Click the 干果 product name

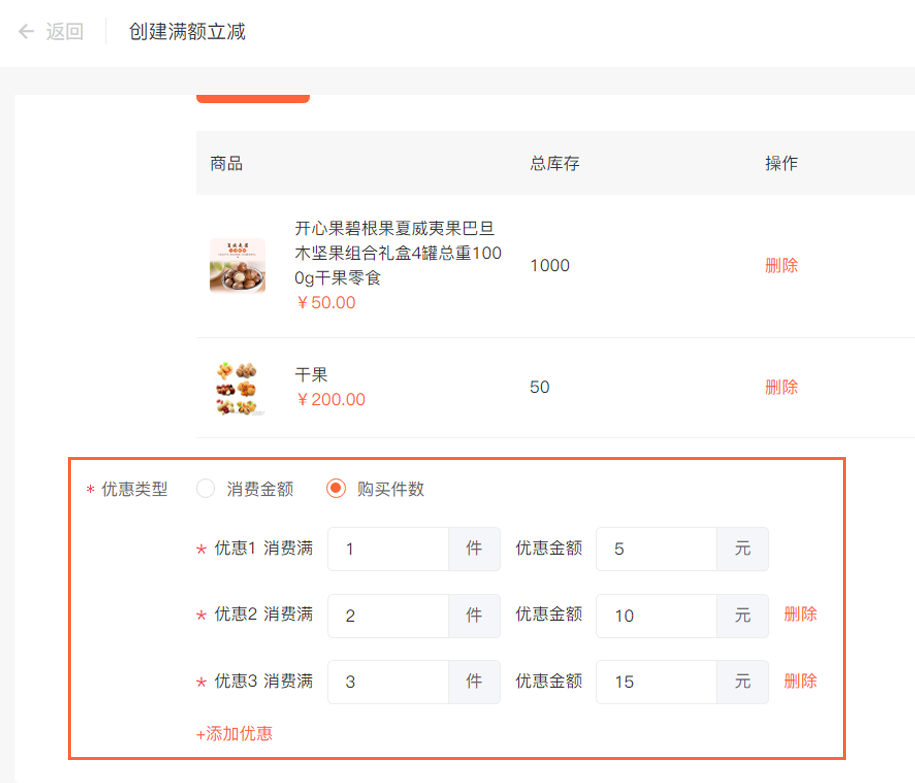coord(311,375)
